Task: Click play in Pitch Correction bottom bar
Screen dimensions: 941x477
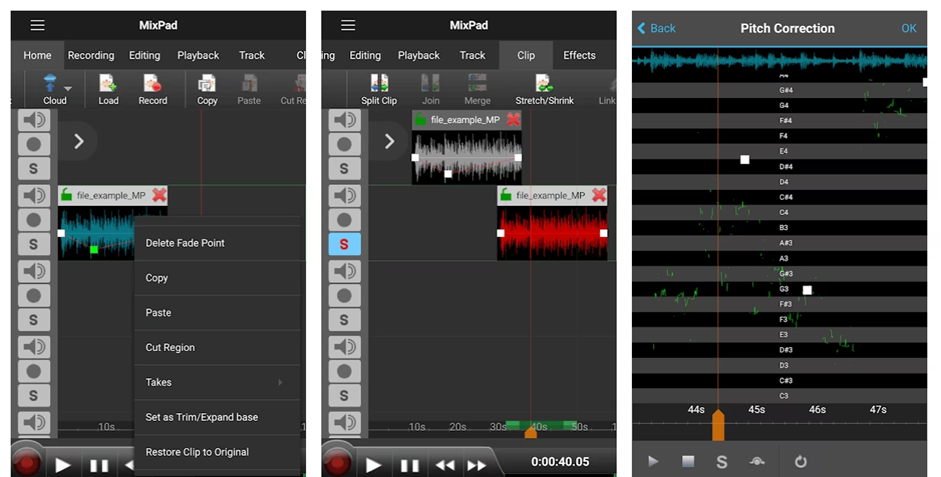Action: pyautogui.click(x=653, y=461)
